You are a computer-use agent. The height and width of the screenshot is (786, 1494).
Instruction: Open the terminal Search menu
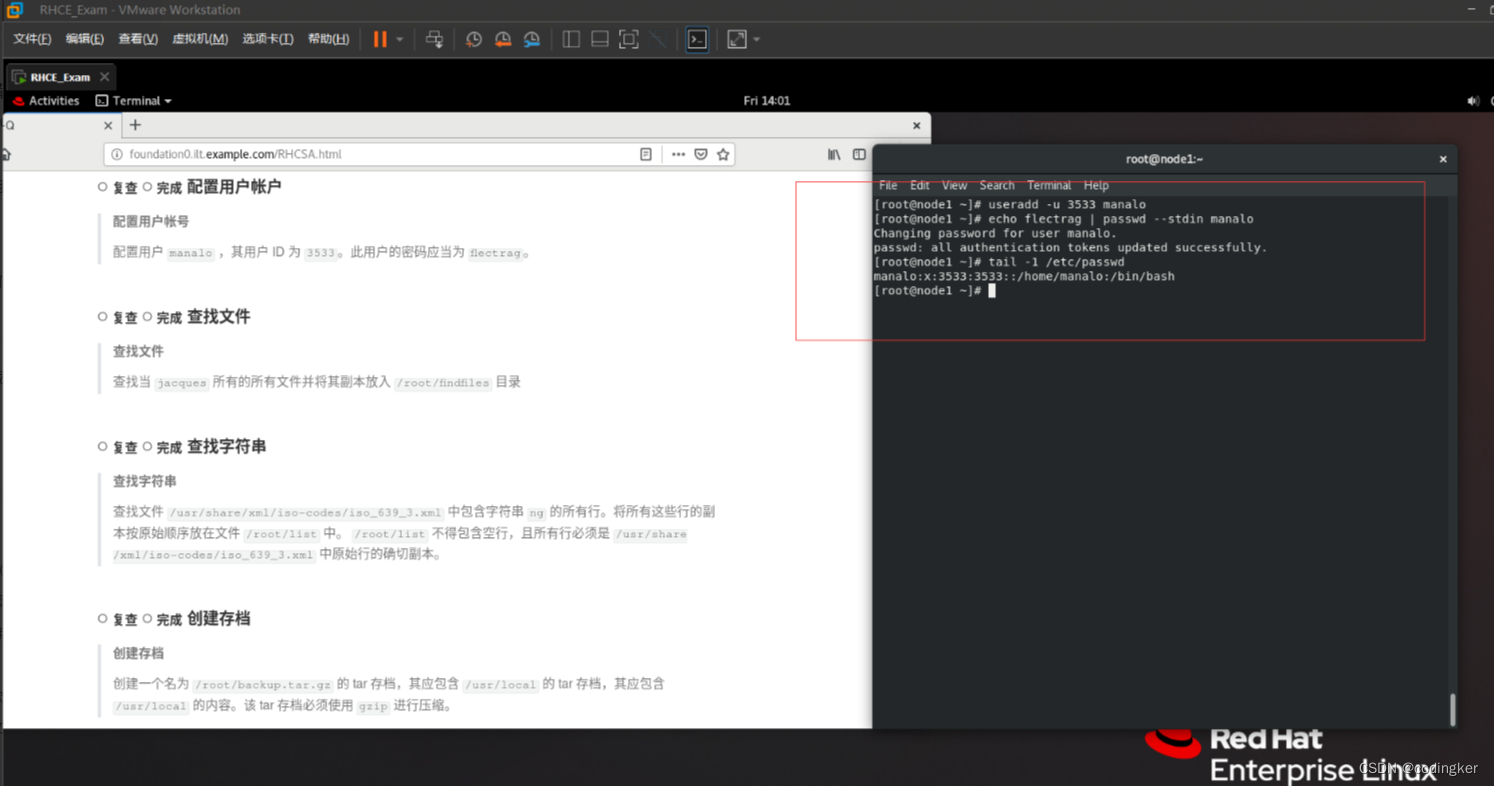(997, 185)
